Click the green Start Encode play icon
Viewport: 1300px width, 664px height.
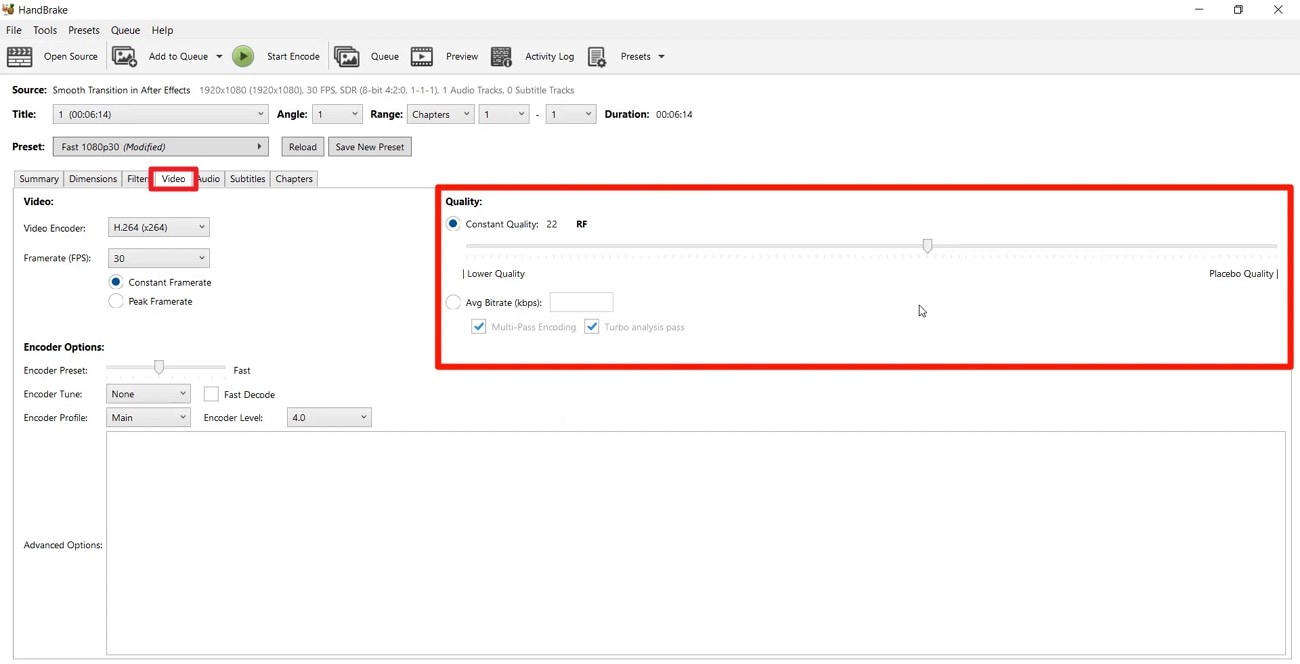[x=243, y=57]
